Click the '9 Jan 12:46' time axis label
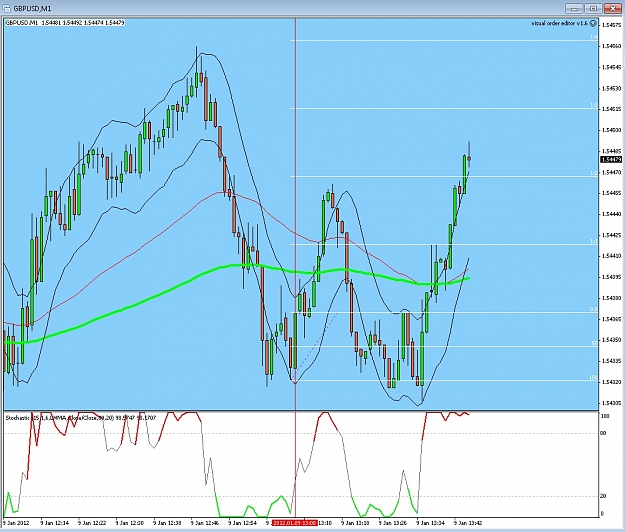 point(205,522)
